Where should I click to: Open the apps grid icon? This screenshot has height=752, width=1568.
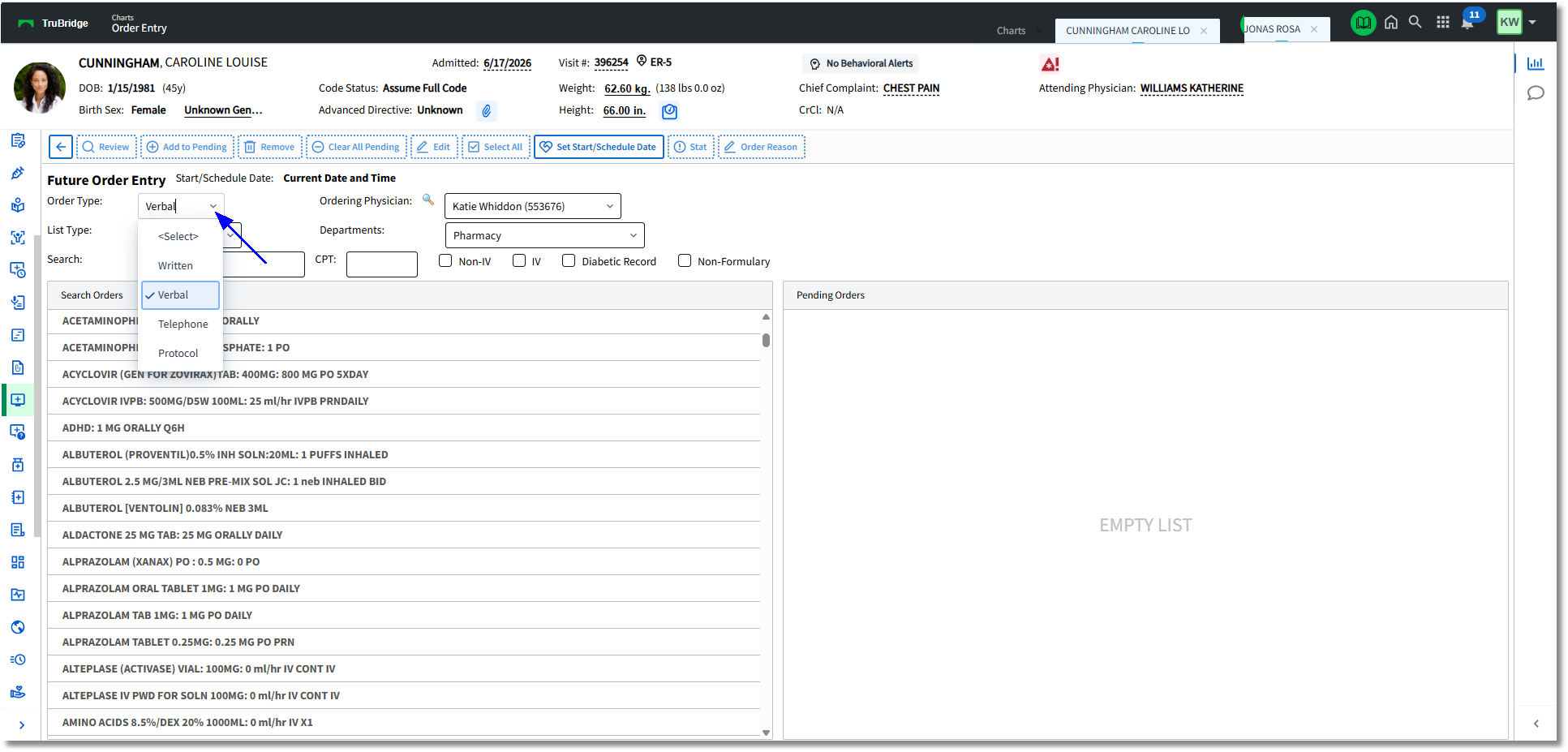click(x=1442, y=23)
